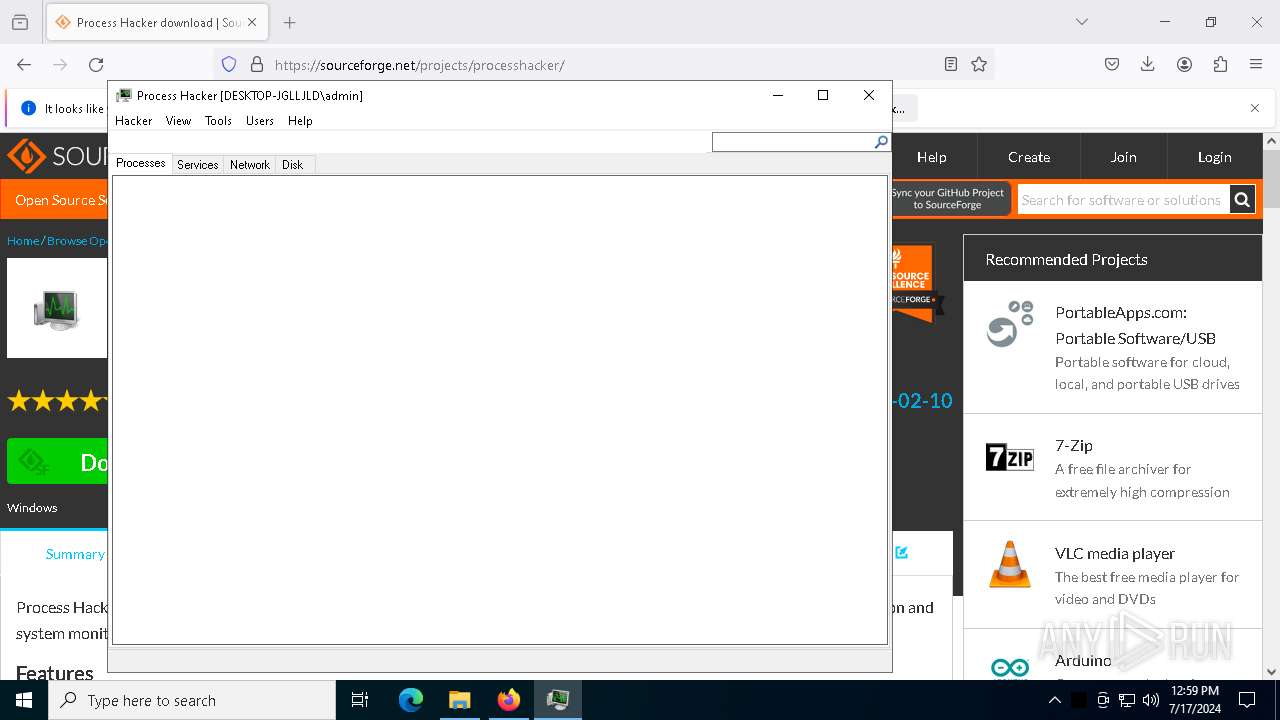Screen dimensions: 1280x720
Task: Open the SourceForge Help link
Action: 931,157
